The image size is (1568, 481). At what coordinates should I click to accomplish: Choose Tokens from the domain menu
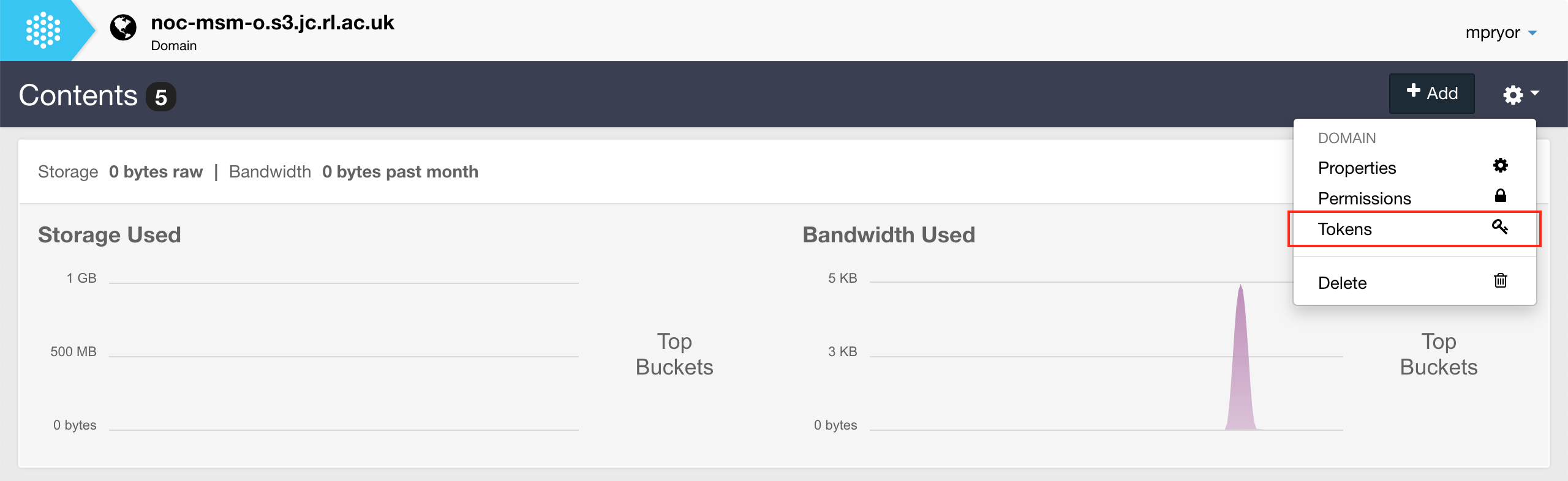tap(1344, 229)
